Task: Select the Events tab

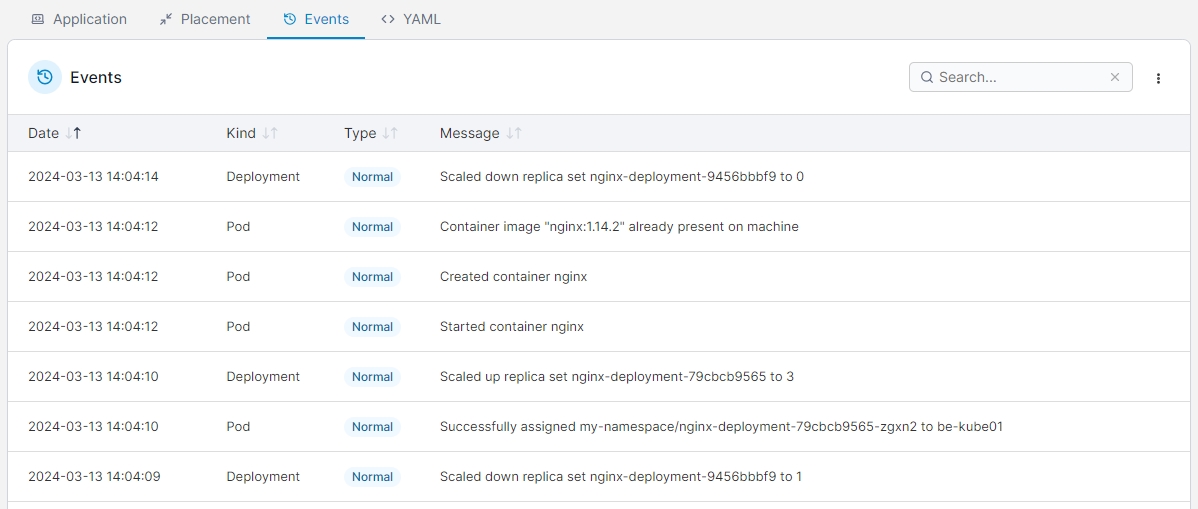Action: [316, 19]
